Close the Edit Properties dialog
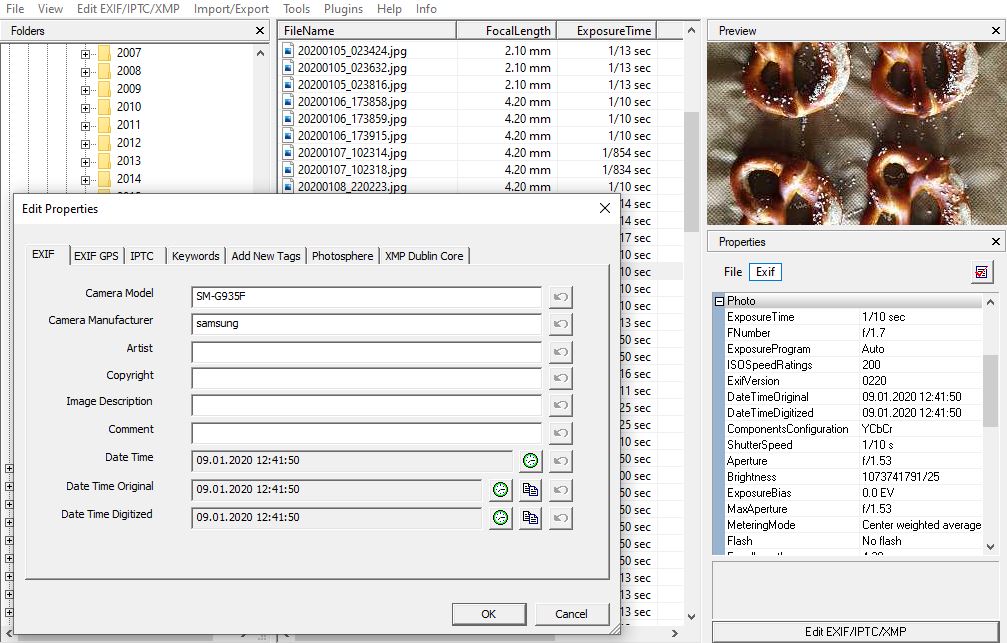 tap(604, 209)
